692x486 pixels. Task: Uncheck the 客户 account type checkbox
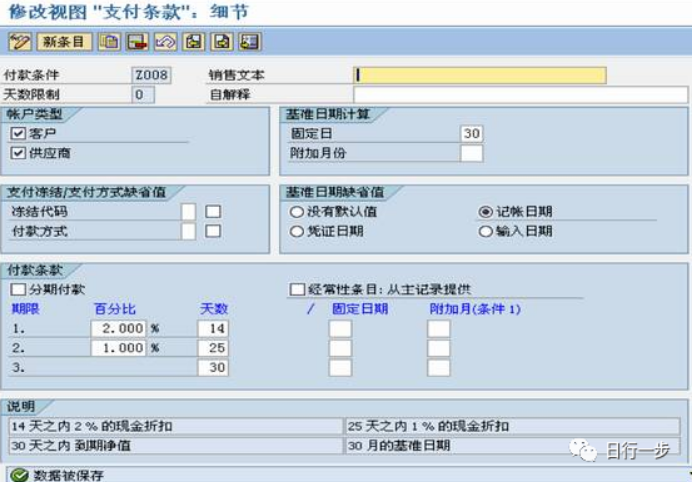[x=18, y=133]
